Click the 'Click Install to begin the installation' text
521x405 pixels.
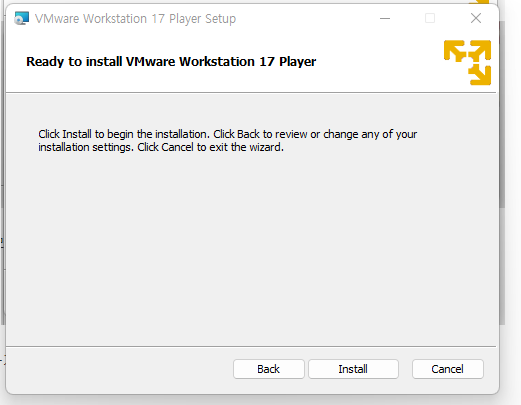[124, 134]
